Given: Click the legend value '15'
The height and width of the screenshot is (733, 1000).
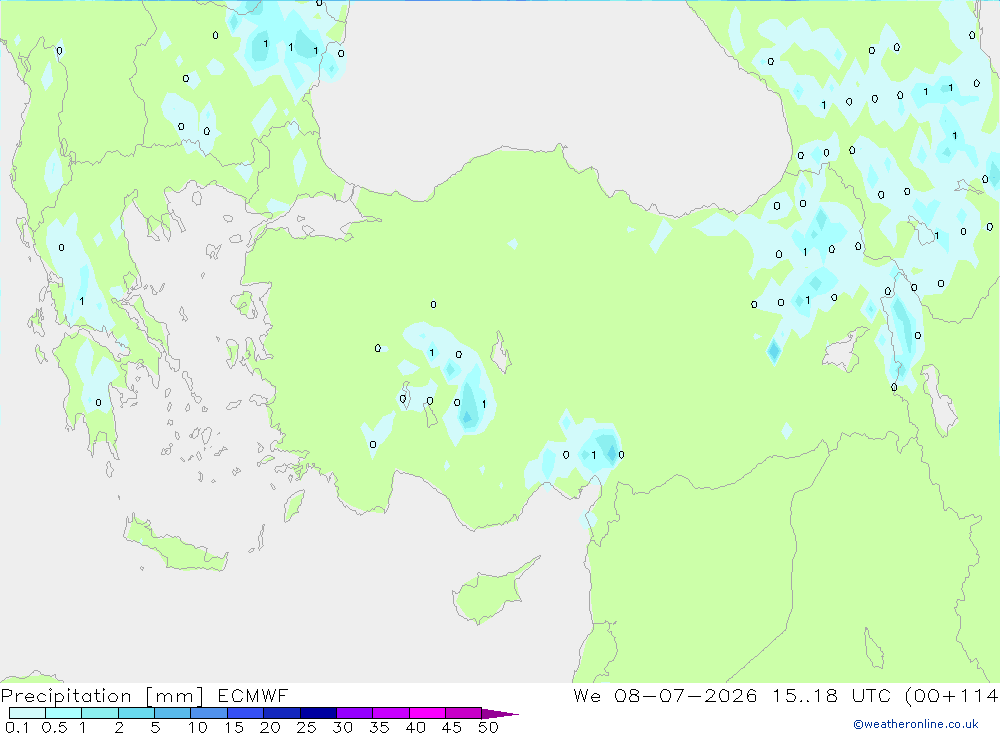Looking at the screenshot, I should [234, 727].
